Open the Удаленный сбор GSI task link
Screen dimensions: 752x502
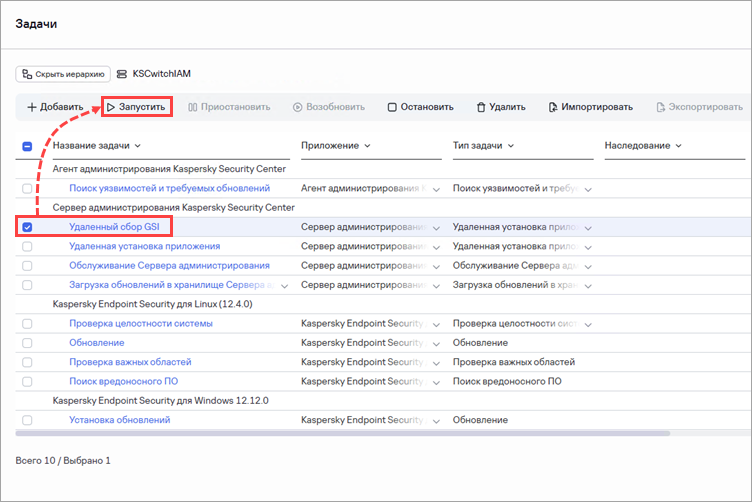[x=114, y=227]
